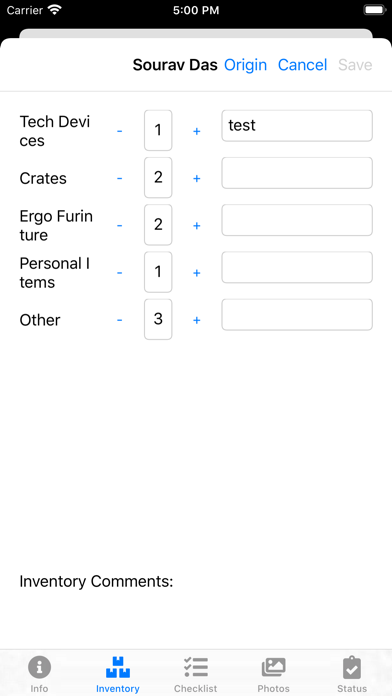Screen dimensions: 392x696
Task: Decrease the Other quantity
Action: pyautogui.click(x=119, y=320)
